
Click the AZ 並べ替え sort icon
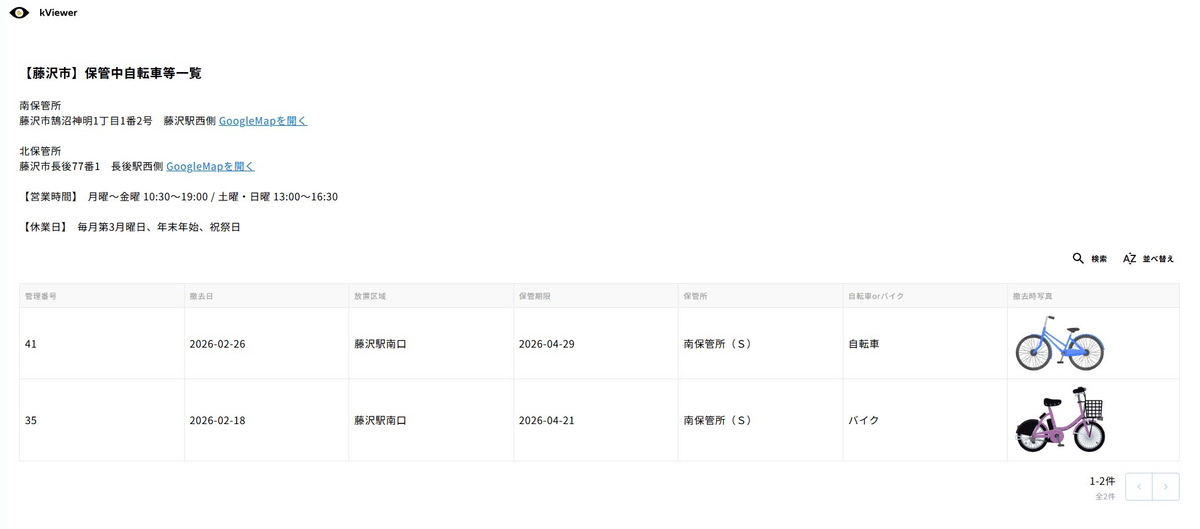(x=1129, y=258)
